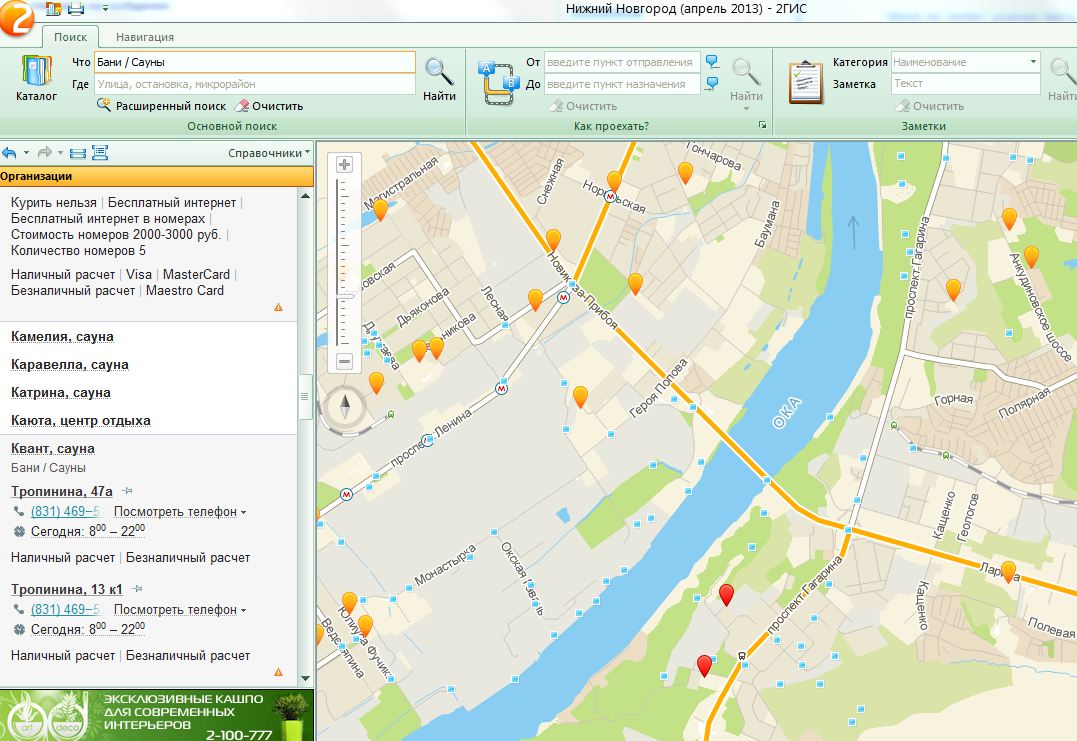Zoom in the map with plus button
The width and height of the screenshot is (1077, 741).
(345, 165)
